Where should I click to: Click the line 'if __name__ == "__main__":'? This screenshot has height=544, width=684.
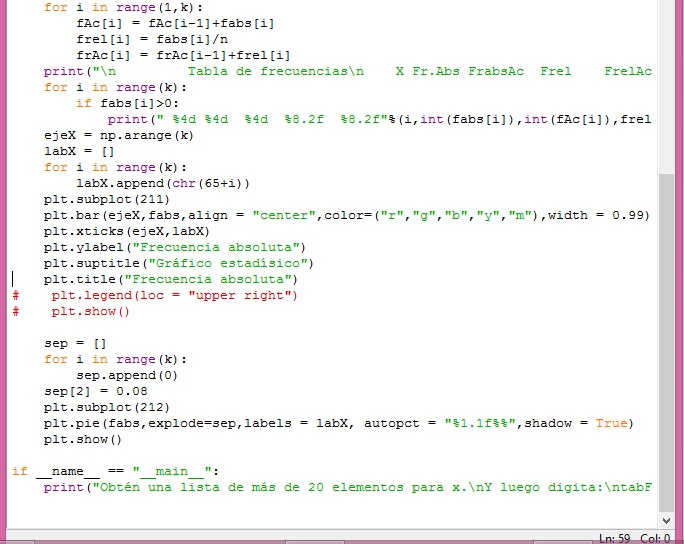115,471
